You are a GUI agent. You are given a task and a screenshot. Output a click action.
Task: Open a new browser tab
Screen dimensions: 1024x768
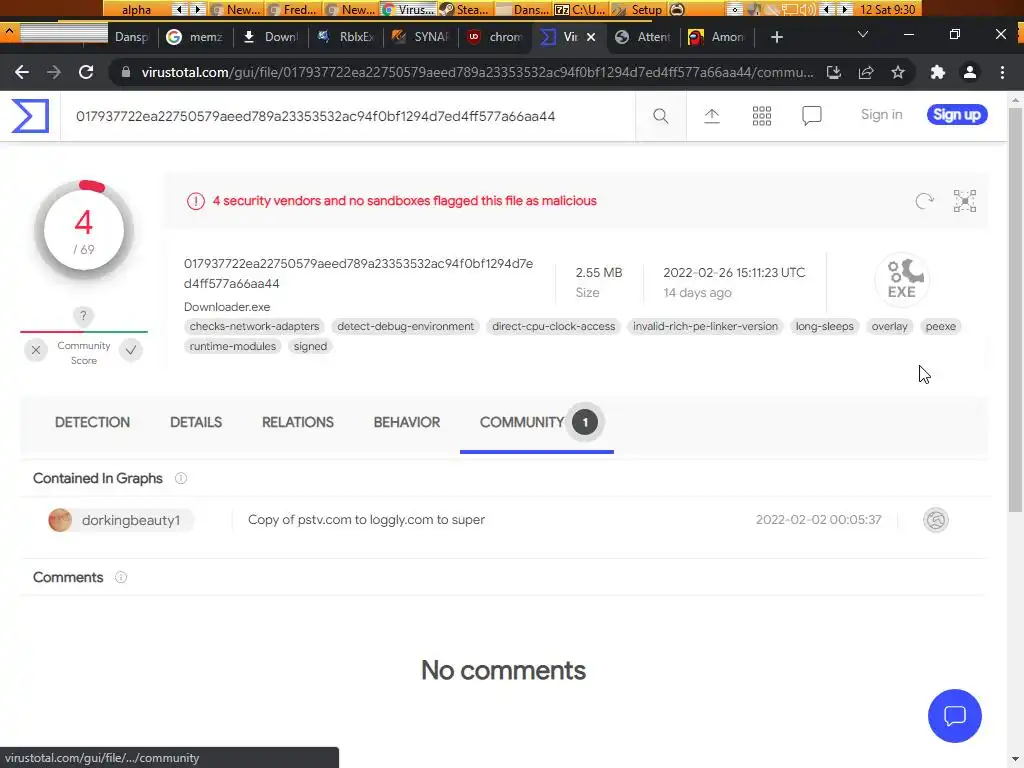click(x=776, y=37)
